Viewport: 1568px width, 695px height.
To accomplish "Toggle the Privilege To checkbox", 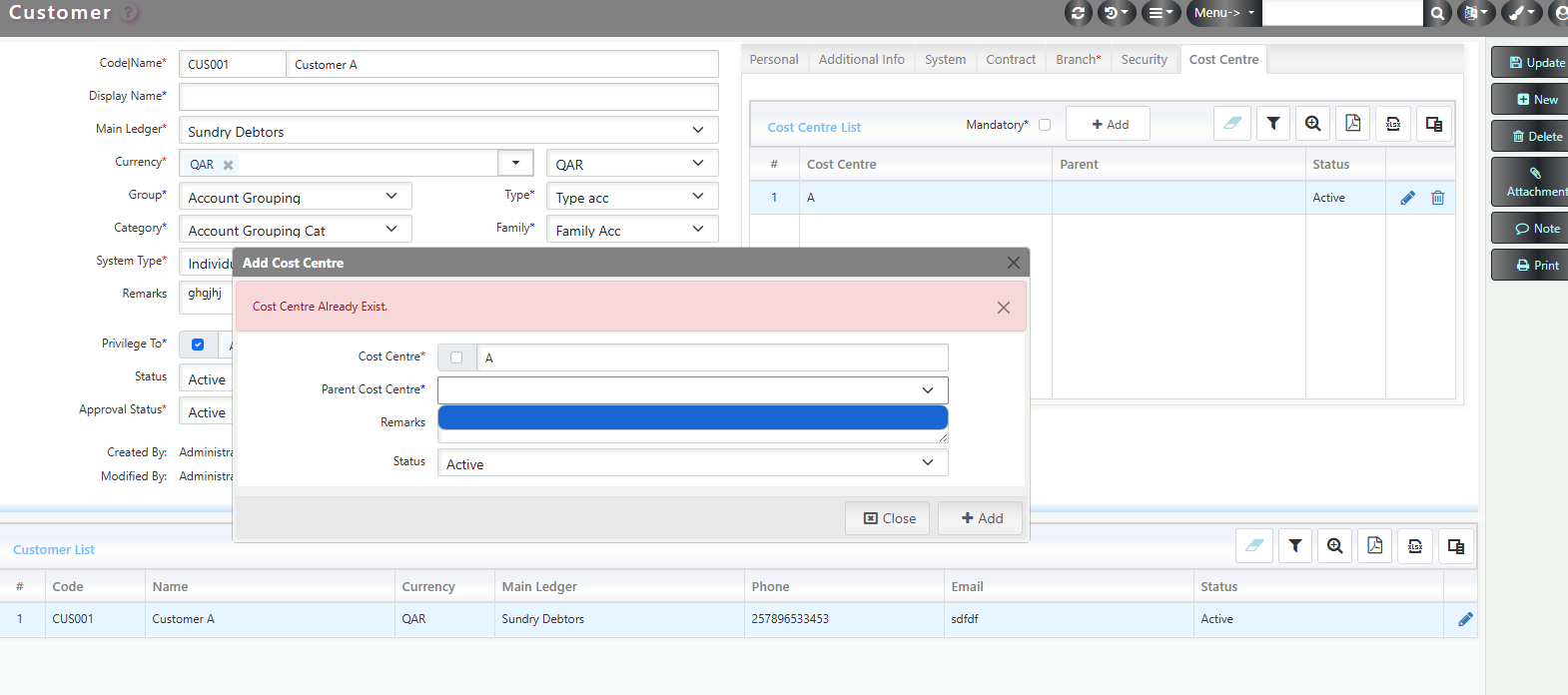I will [198, 345].
